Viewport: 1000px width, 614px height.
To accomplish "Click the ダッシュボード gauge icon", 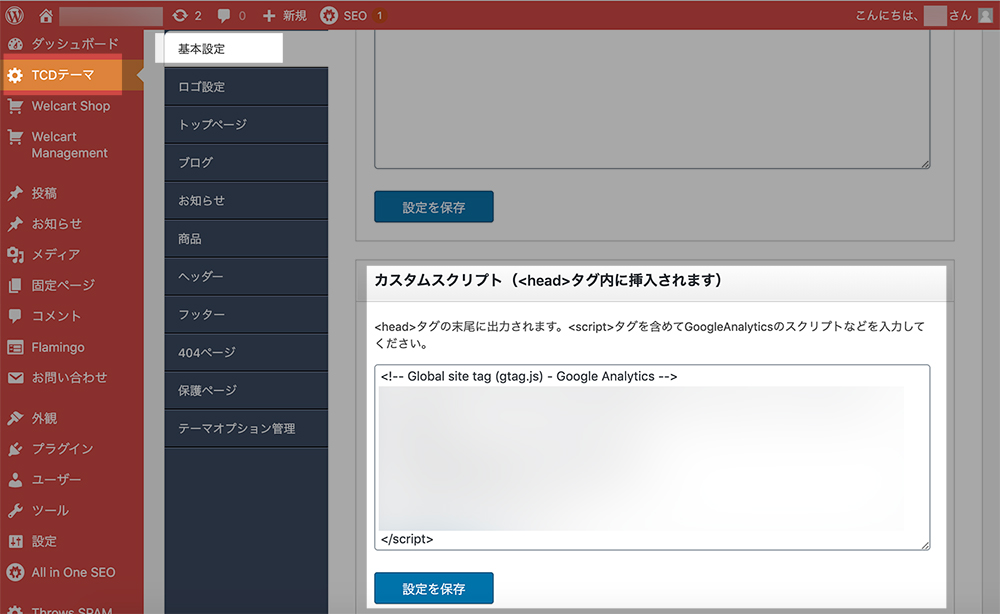I will [15, 44].
